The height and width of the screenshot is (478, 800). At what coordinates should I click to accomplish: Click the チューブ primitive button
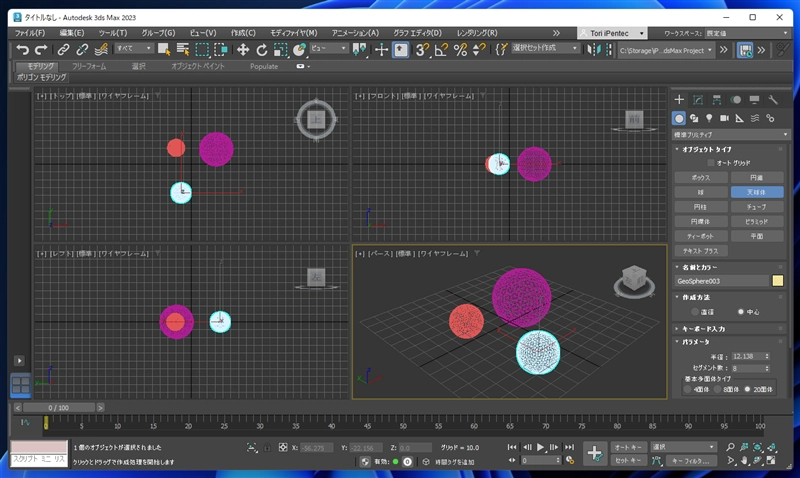click(757, 207)
